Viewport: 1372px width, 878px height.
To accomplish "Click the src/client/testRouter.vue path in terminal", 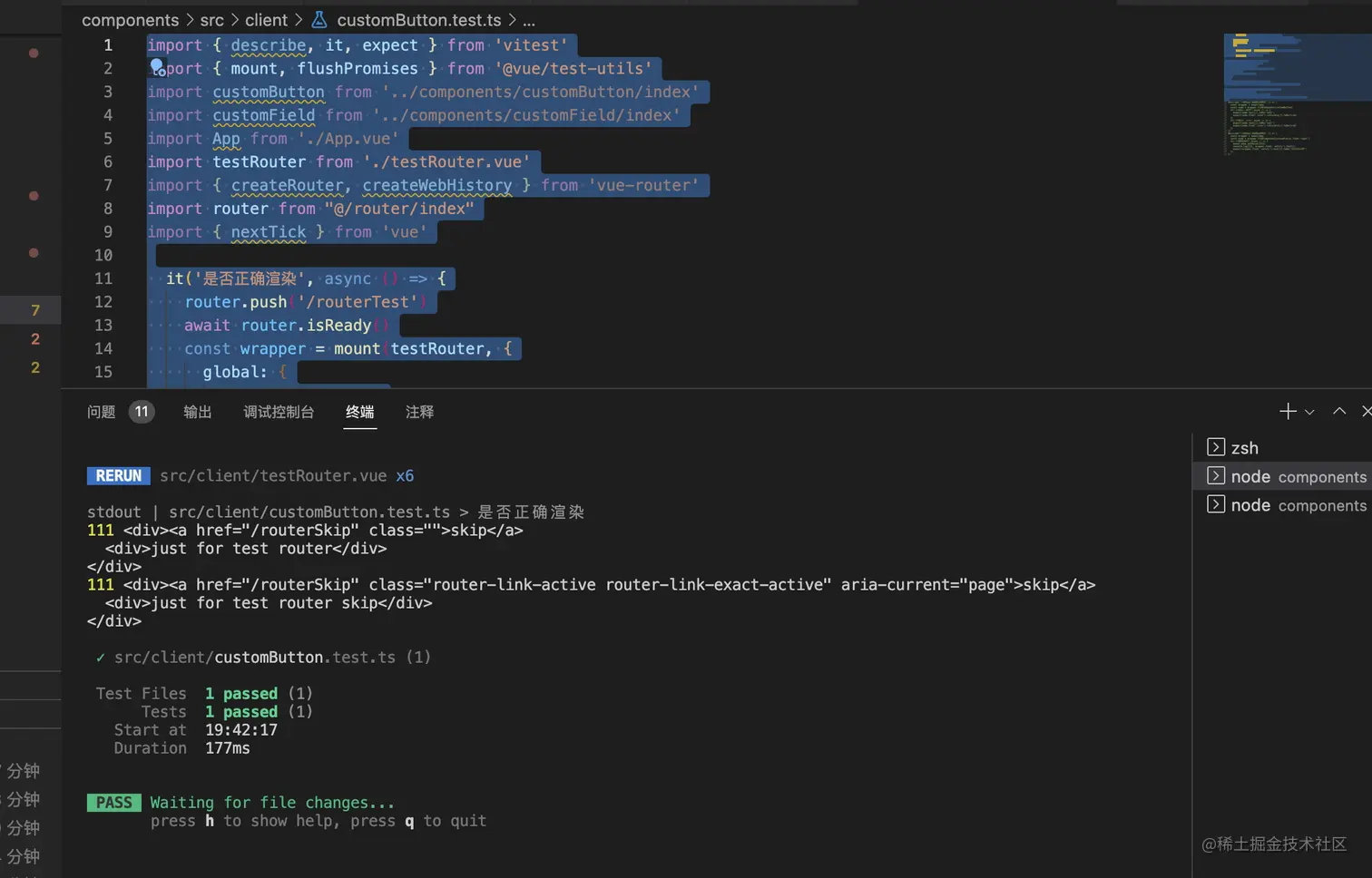I will pos(273,476).
